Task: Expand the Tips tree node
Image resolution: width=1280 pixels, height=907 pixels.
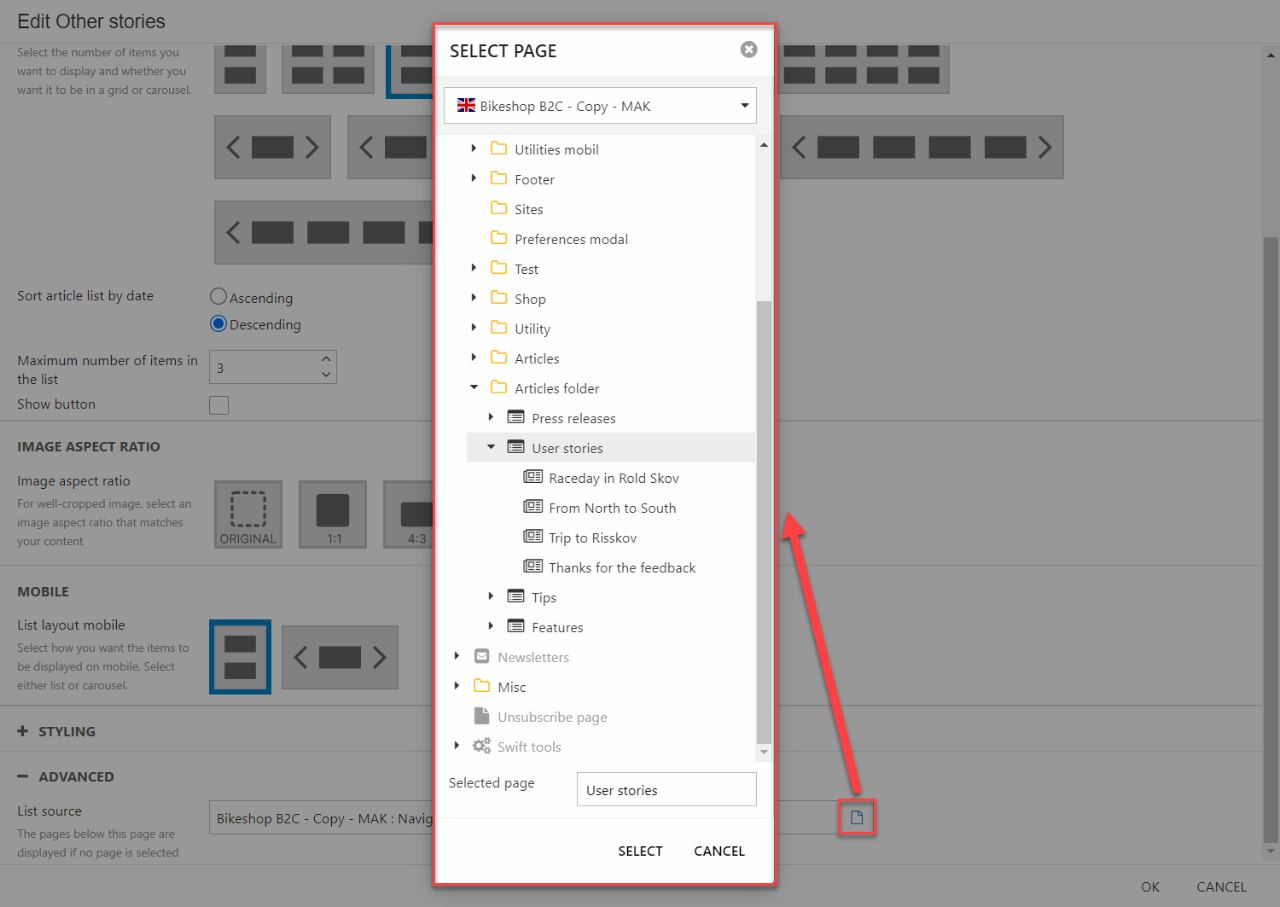Action: click(491, 597)
